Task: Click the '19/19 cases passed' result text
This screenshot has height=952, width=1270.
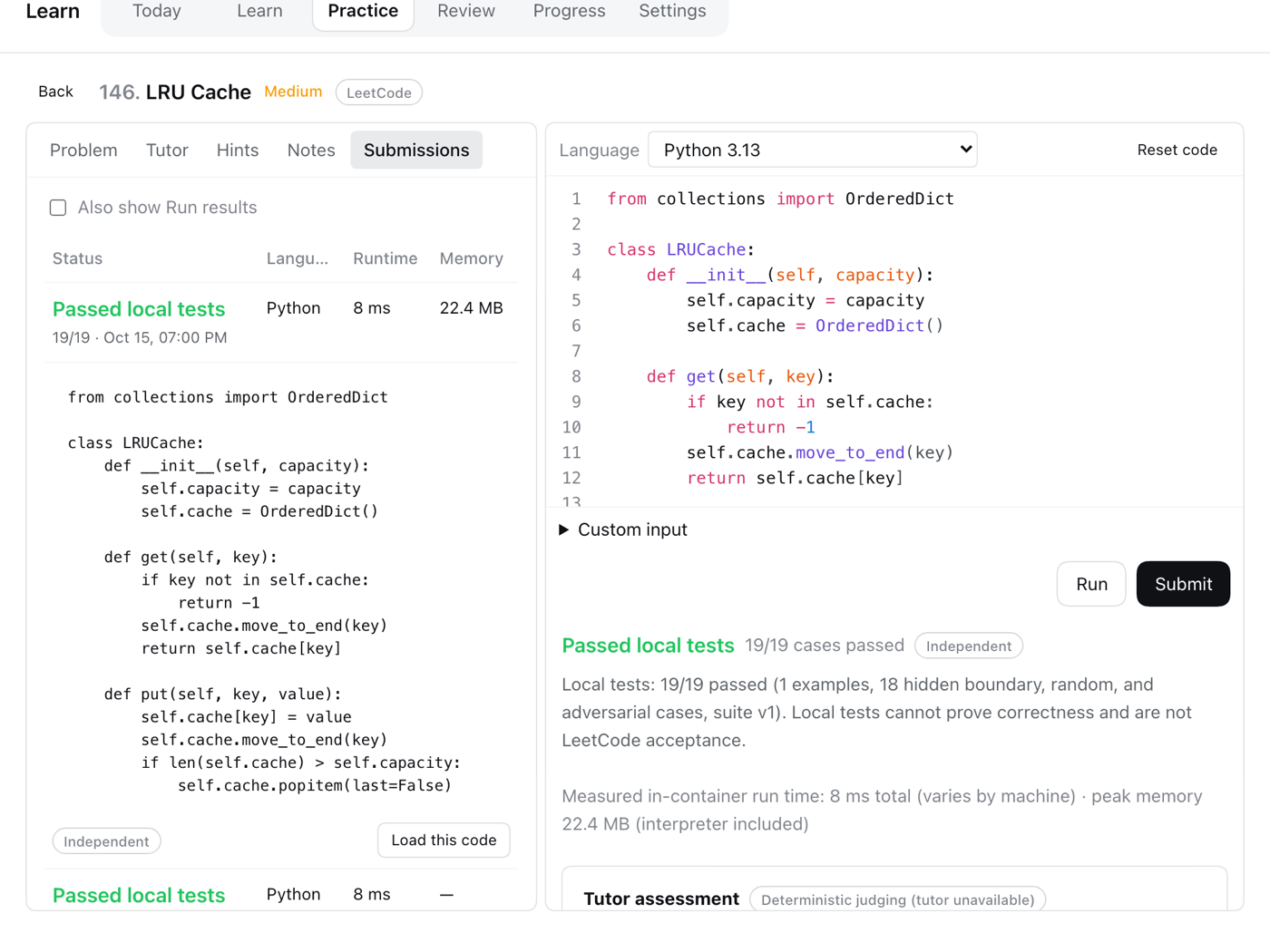Action: pos(825,646)
